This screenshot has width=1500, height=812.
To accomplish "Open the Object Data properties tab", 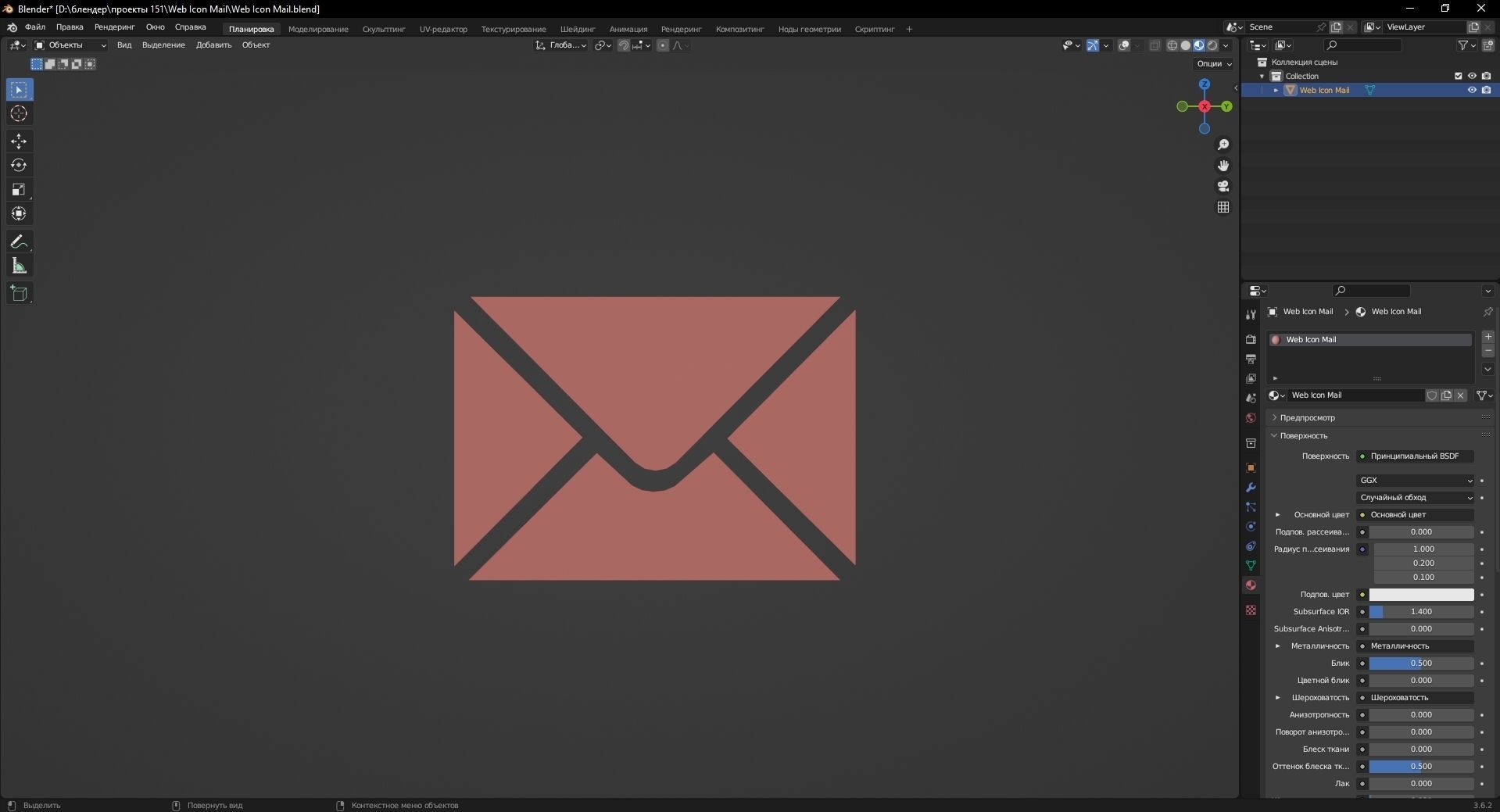I will tap(1251, 566).
